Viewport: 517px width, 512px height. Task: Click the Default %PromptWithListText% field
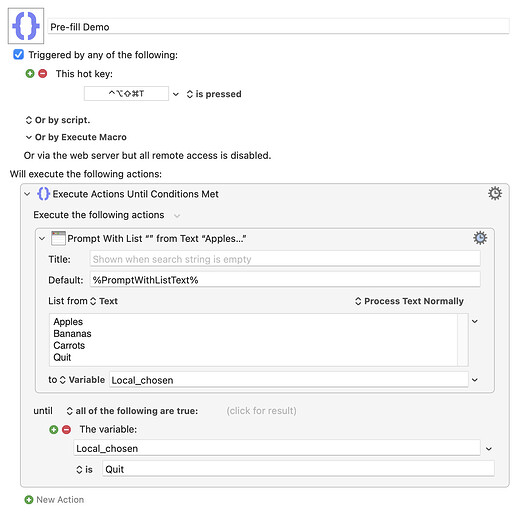285,280
